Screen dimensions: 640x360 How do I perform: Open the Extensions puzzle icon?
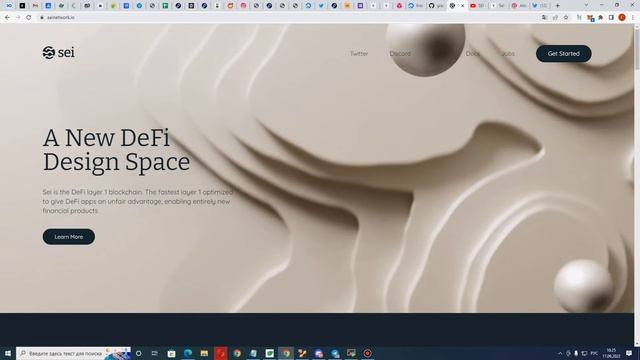[x=601, y=18]
